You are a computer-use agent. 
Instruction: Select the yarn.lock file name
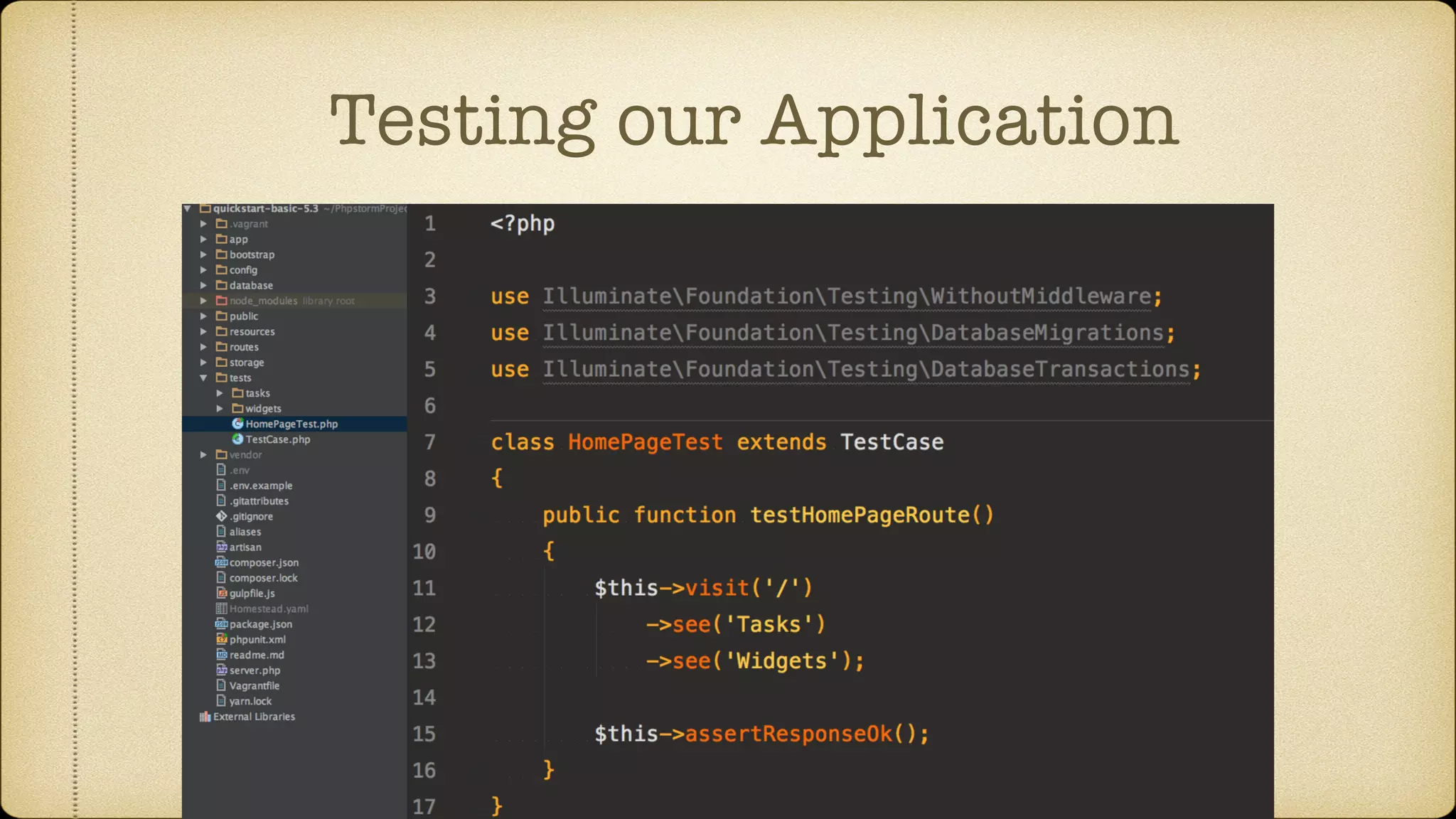(250, 701)
